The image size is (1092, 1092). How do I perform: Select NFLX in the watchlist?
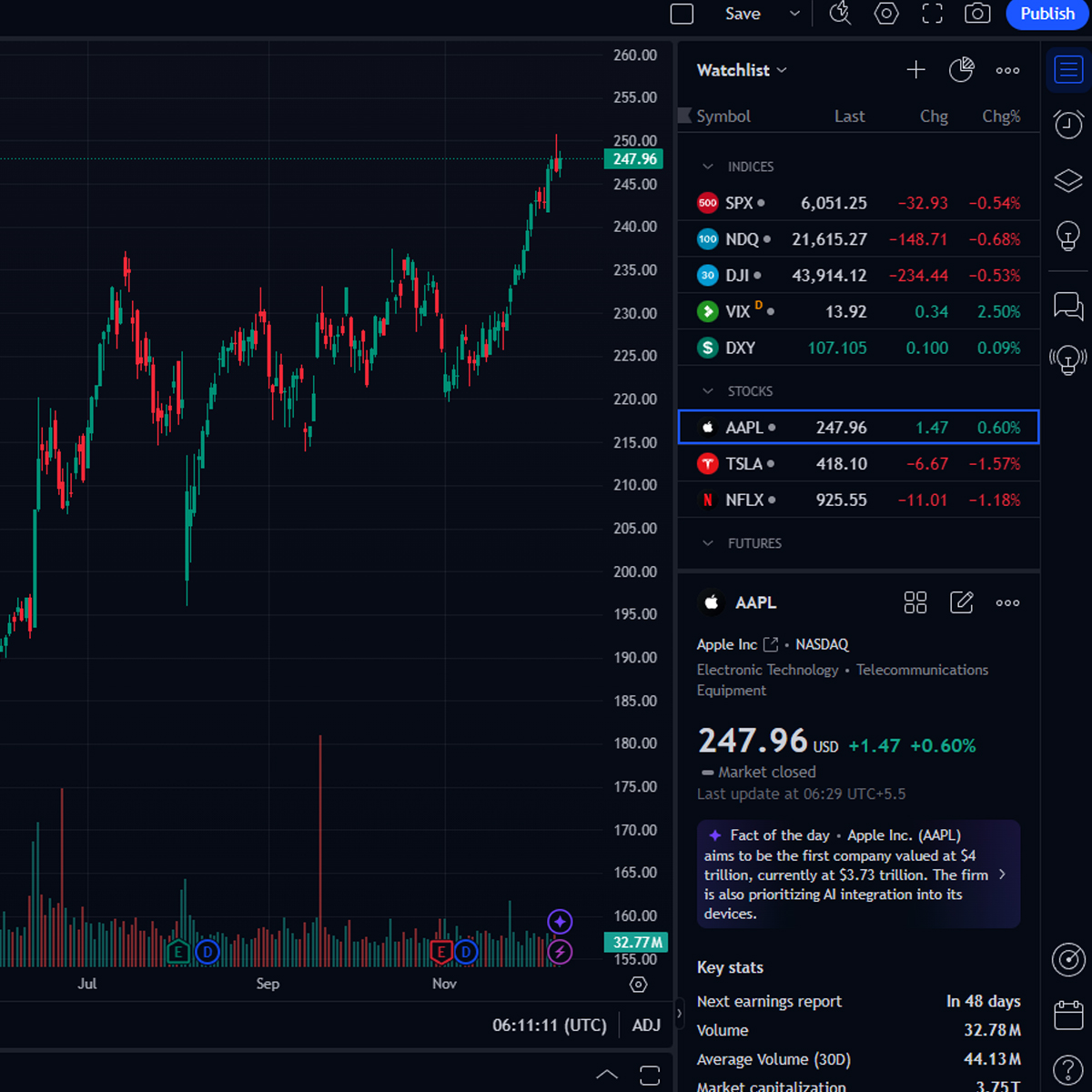coord(858,500)
